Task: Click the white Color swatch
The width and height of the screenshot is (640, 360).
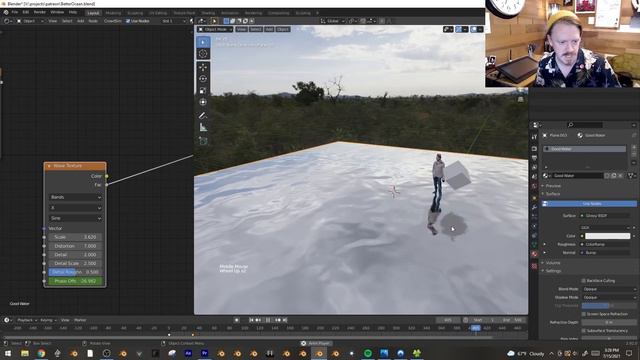Action: tap(607, 236)
